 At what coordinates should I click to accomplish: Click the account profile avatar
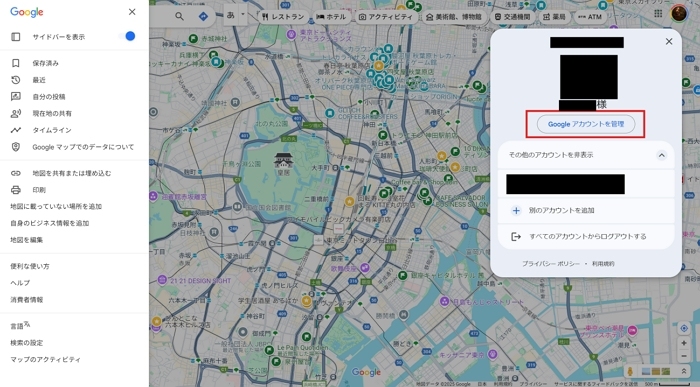point(679,13)
